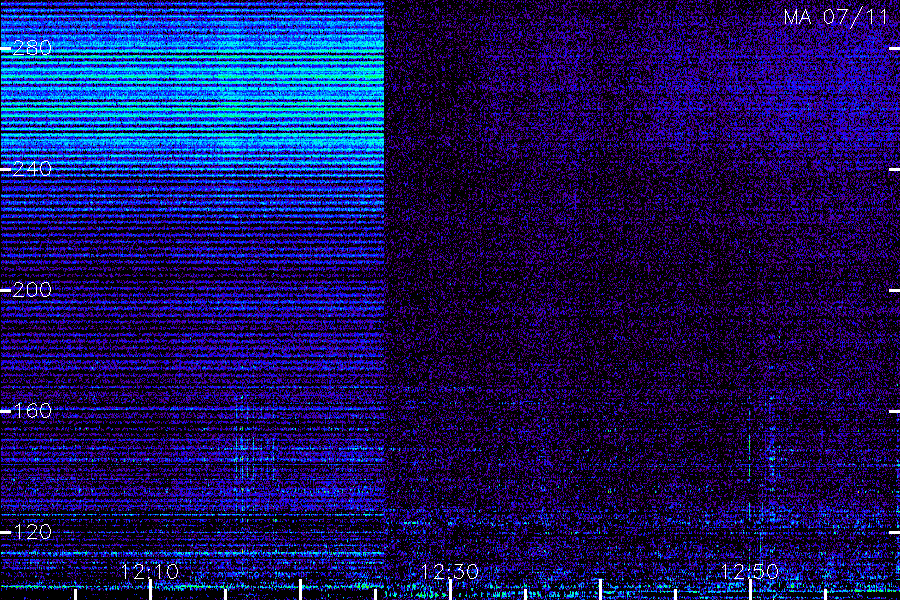Click the 12:30 time label
The width and height of the screenshot is (900, 600).
coord(449,572)
